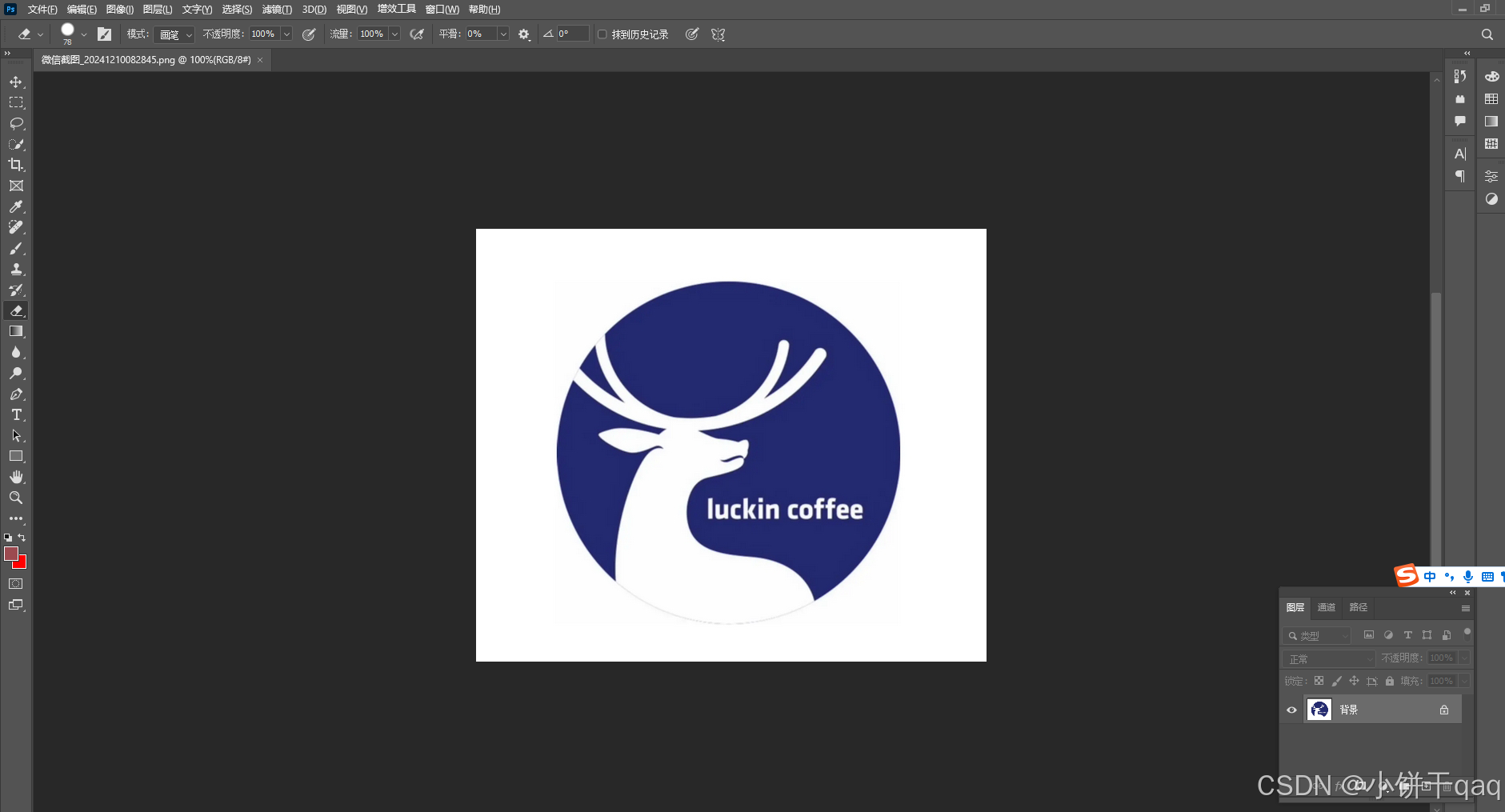
Task: Open the 滤镜(T) menu
Action: coord(277,10)
